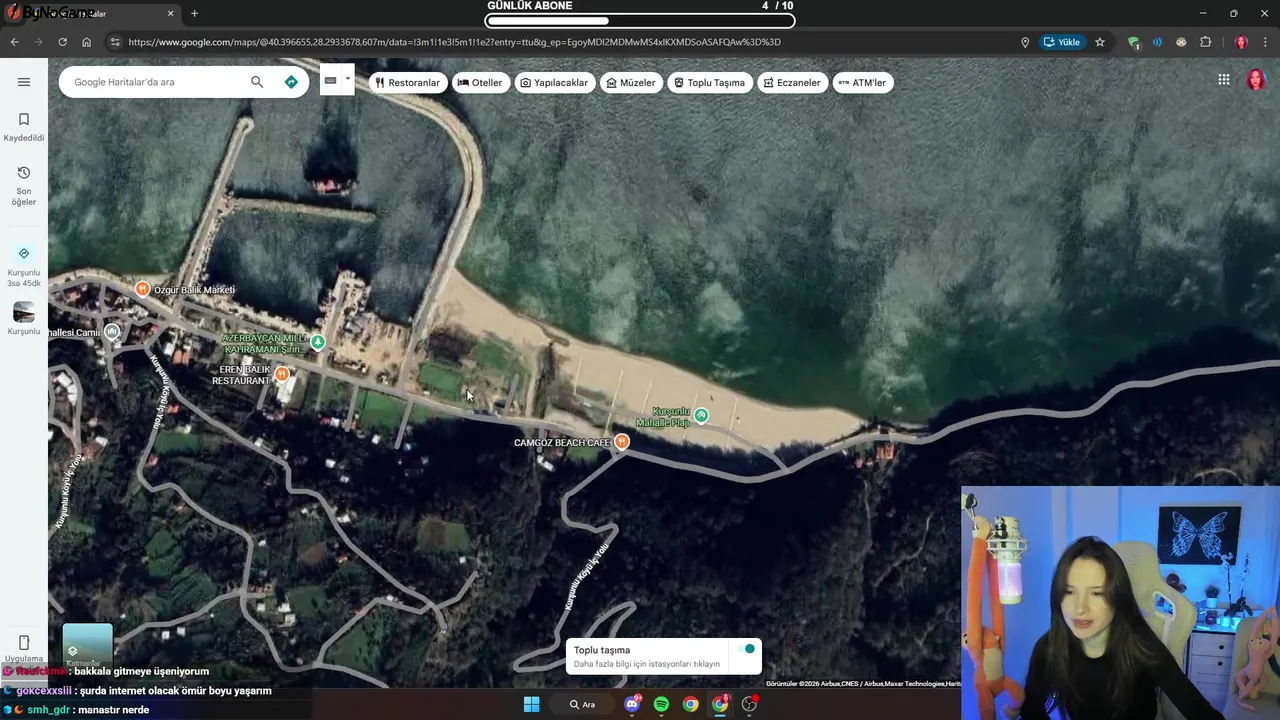1280x720 pixels.
Task: Open Spotify from the taskbar
Action: point(661,704)
